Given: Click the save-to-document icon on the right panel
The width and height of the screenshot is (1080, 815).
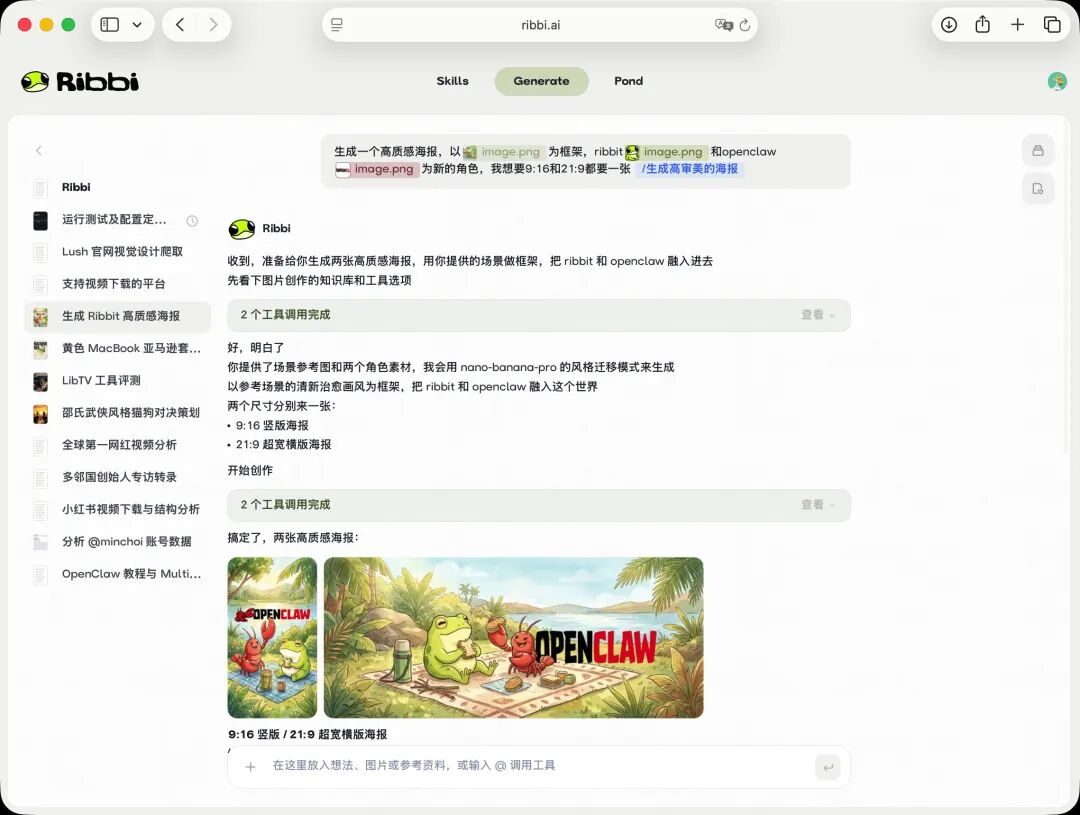Looking at the screenshot, I should pos(1038,188).
